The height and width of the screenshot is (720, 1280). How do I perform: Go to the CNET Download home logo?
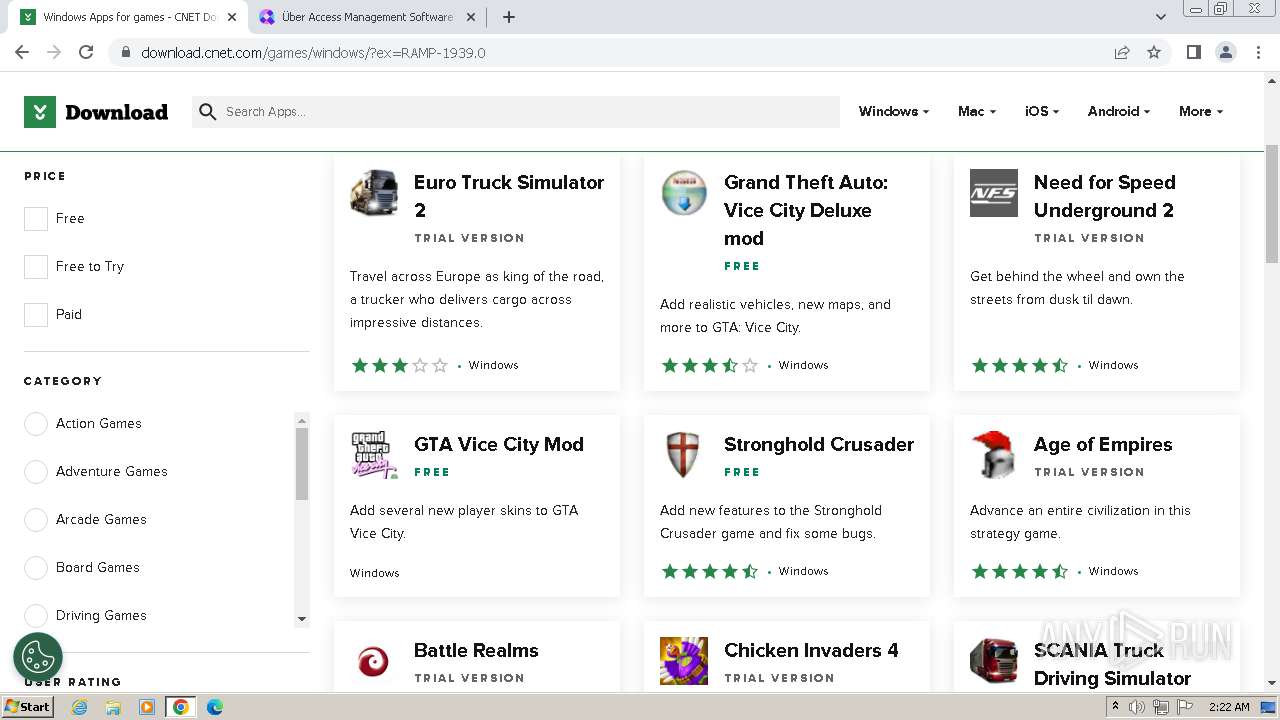tap(96, 112)
